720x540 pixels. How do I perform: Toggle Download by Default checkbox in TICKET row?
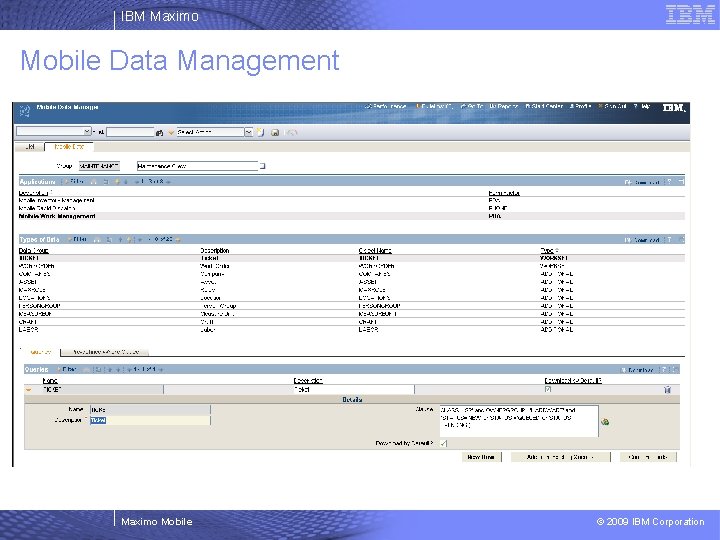(548, 389)
